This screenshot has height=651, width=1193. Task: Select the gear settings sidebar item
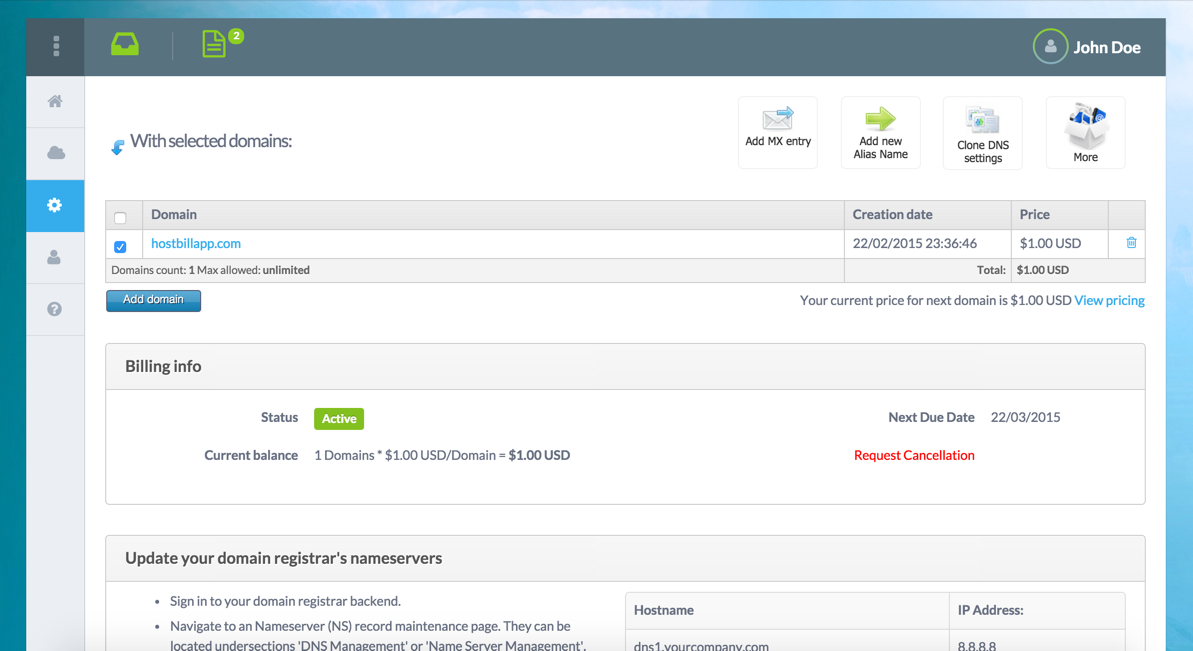pyautogui.click(x=55, y=205)
